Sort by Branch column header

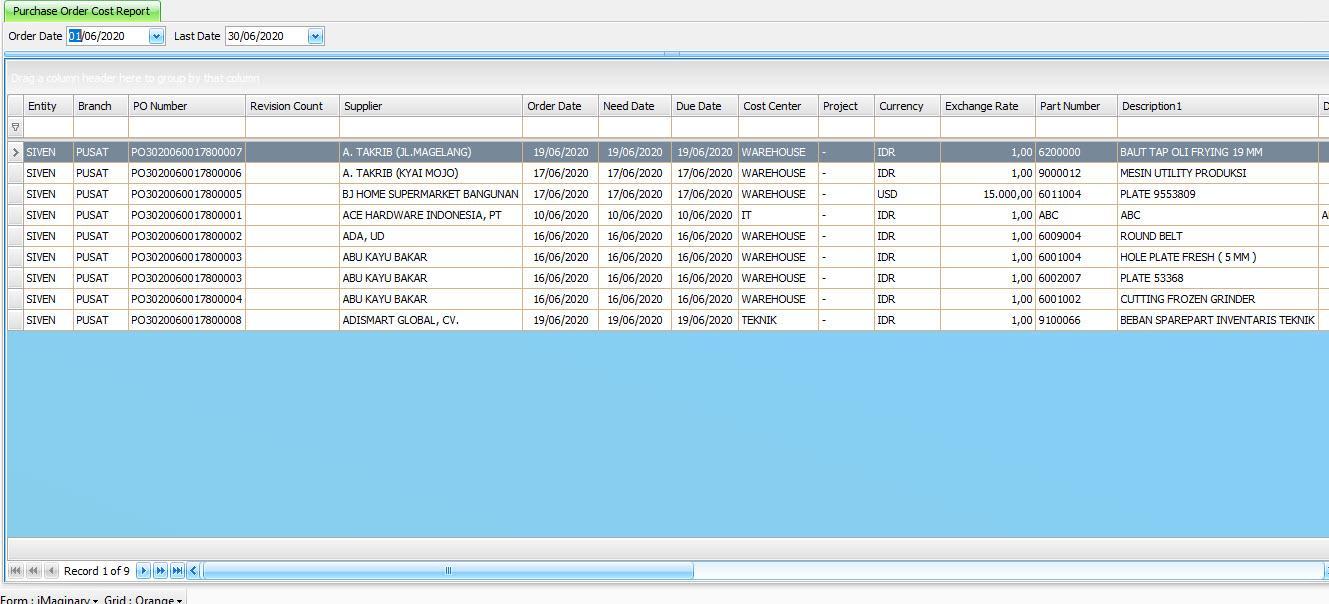pyautogui.click(x=101, y=106)
